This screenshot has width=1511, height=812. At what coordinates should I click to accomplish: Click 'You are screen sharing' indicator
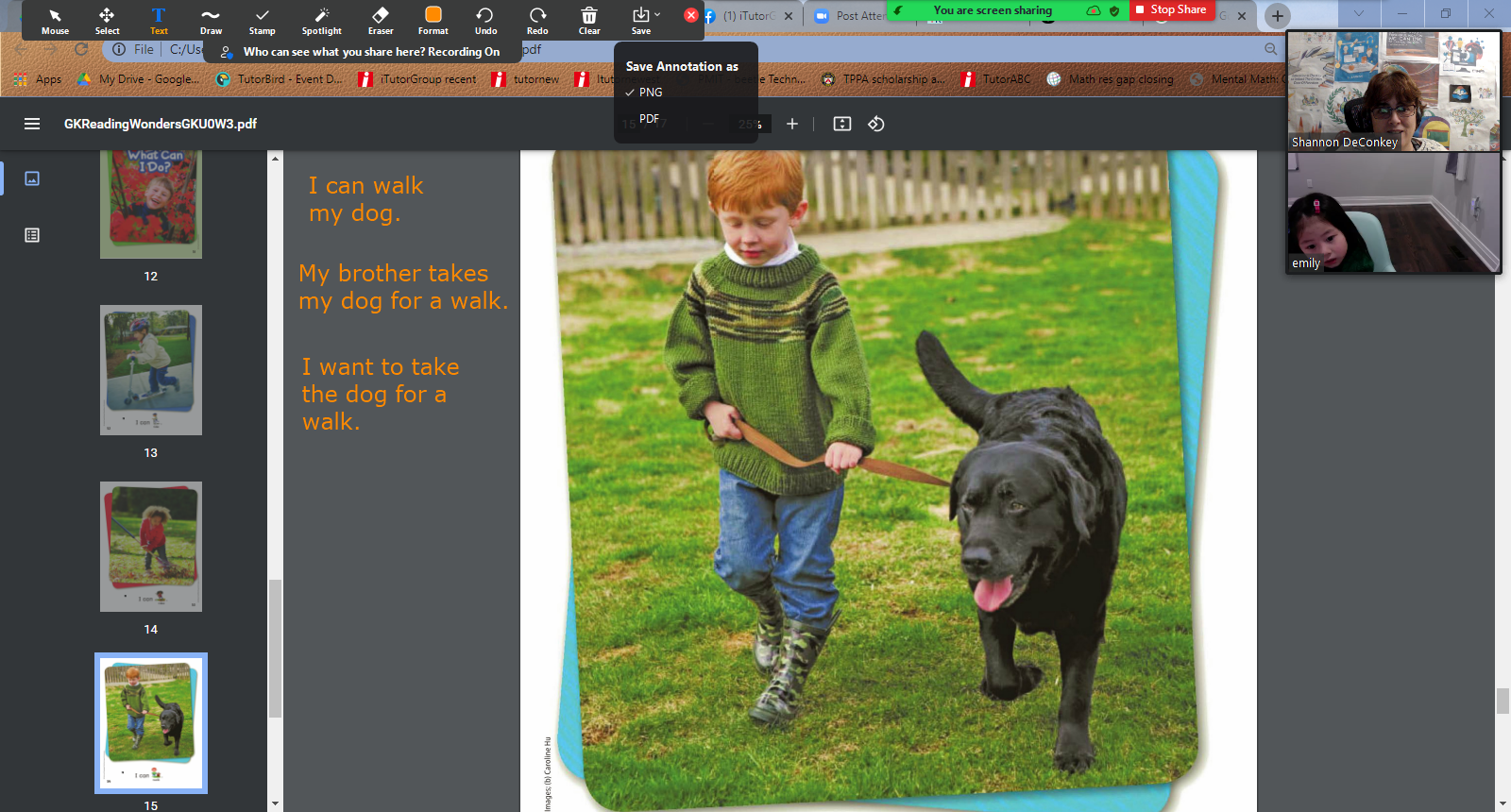click(993, 10)
